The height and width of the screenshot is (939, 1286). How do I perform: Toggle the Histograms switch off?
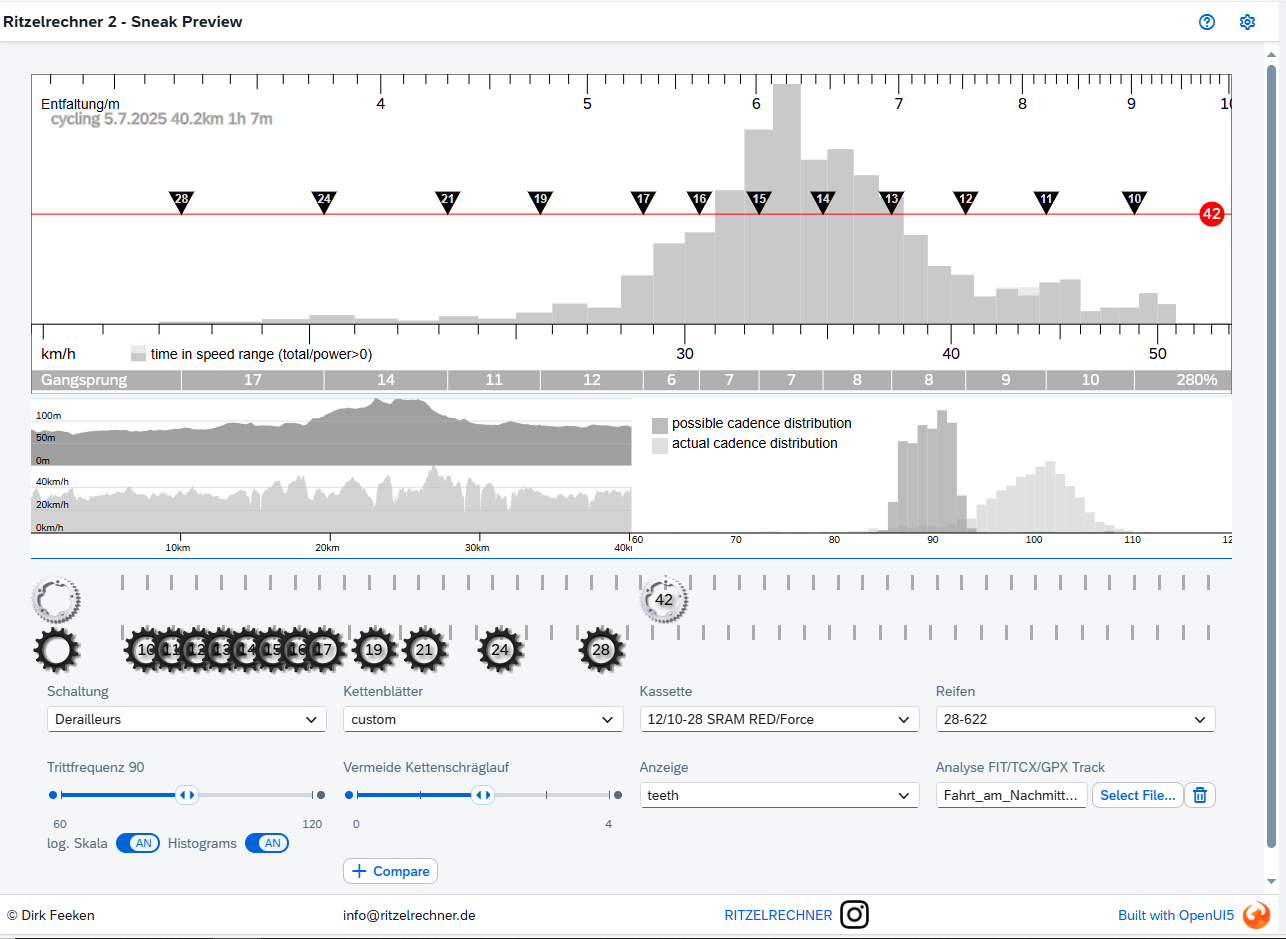point(267,843)
